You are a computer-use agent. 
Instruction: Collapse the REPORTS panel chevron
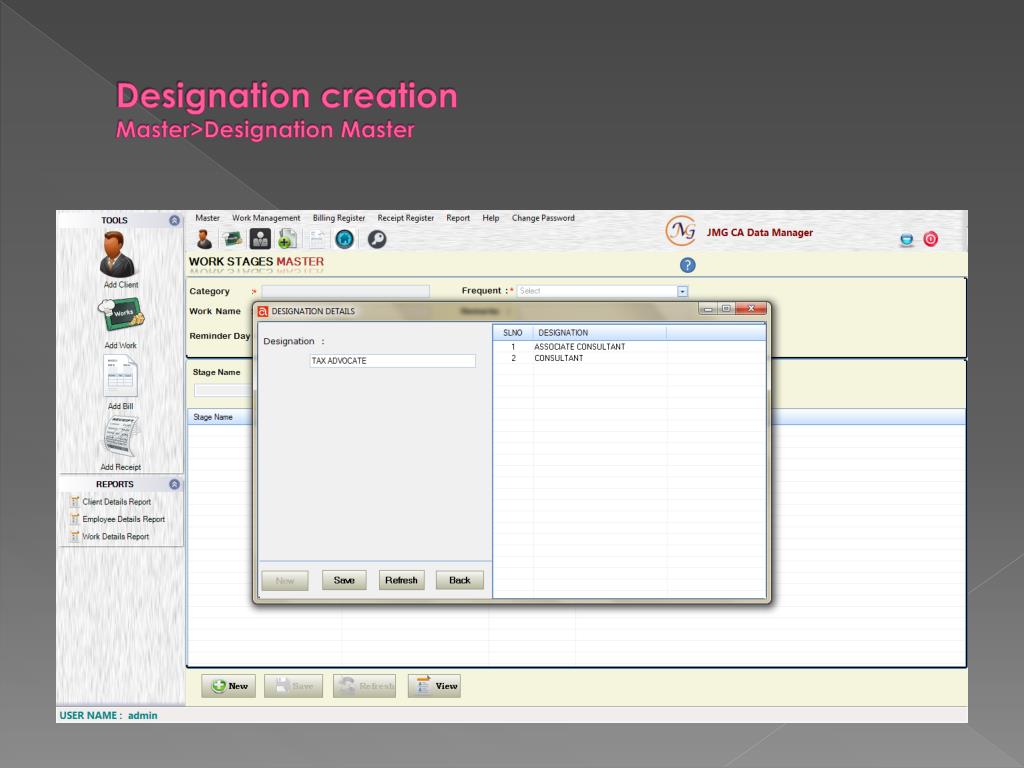(174, 485)
